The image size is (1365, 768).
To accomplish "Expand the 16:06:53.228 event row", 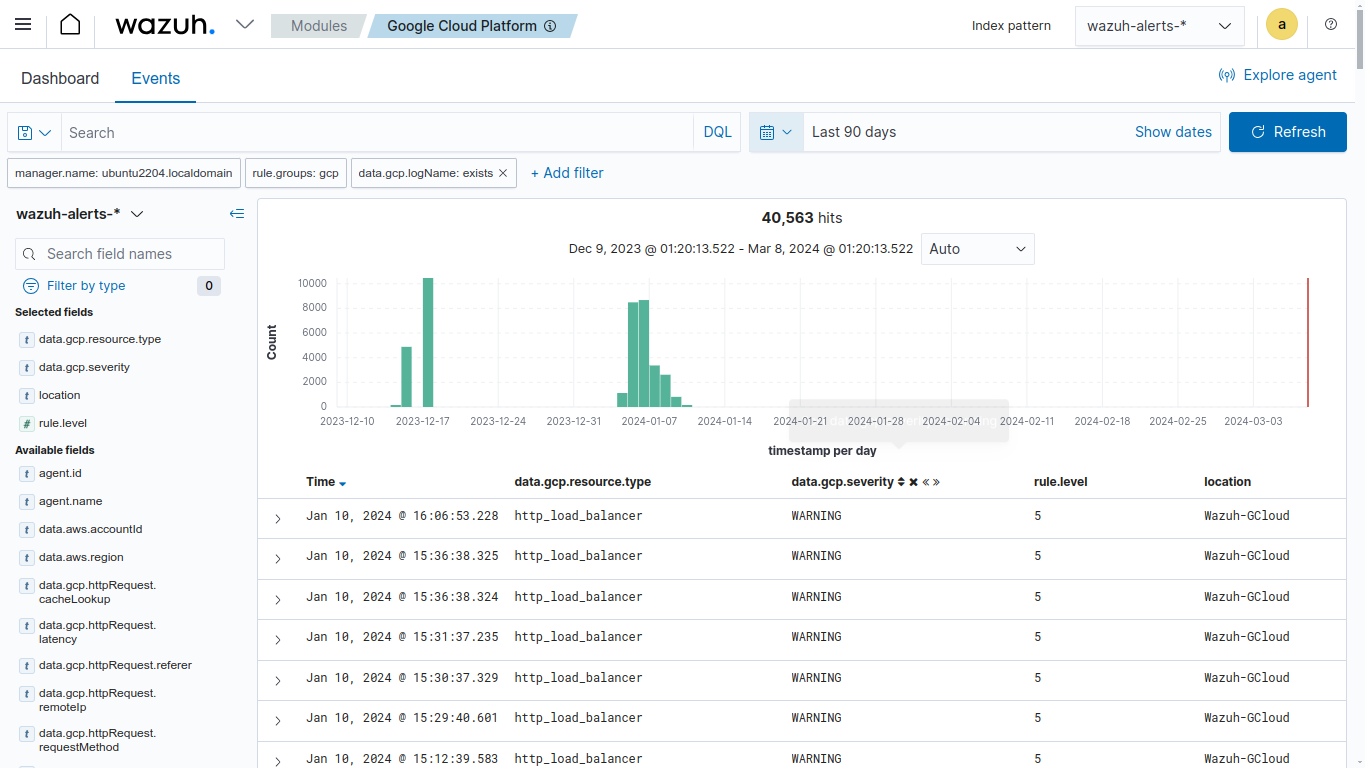I will (x=278, y=519).
